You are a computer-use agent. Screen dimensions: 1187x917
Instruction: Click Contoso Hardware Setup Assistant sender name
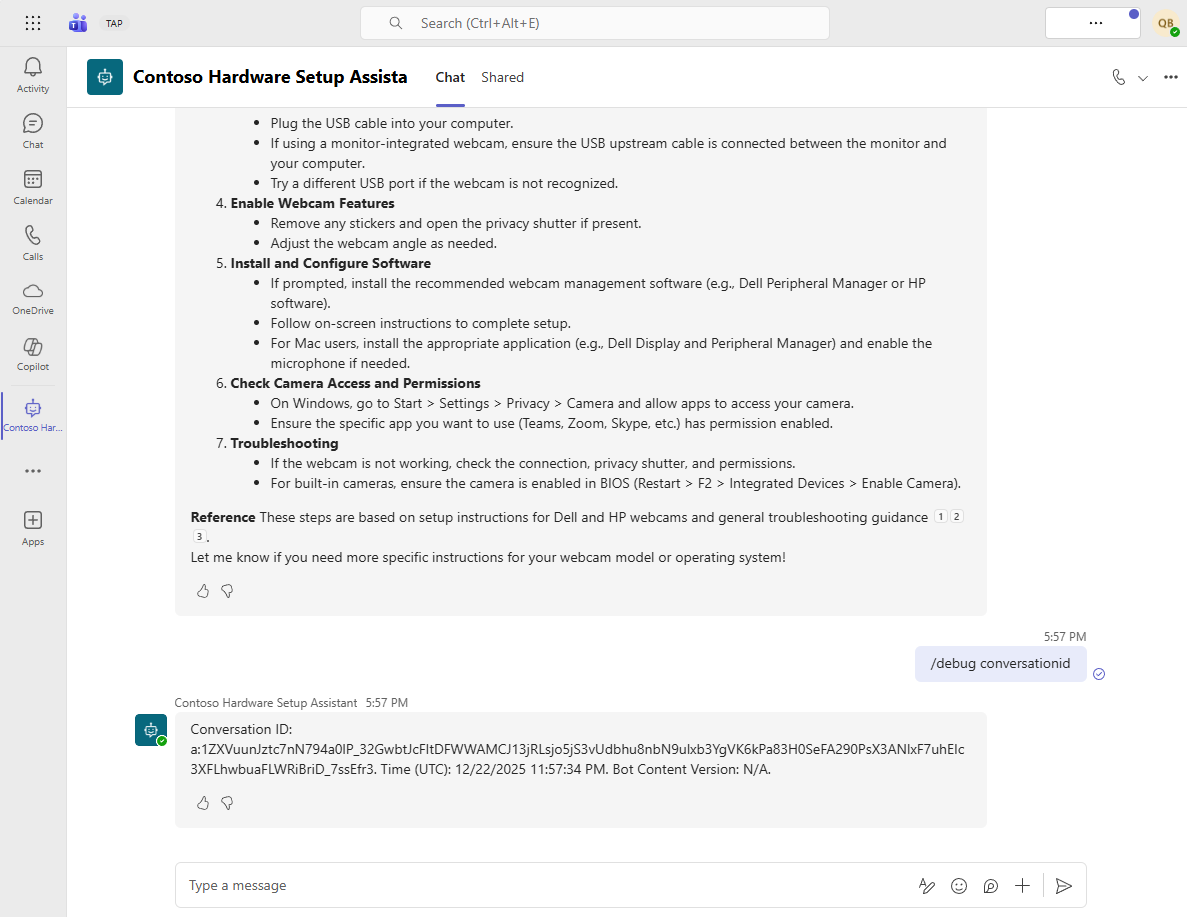tap(266, 703)
